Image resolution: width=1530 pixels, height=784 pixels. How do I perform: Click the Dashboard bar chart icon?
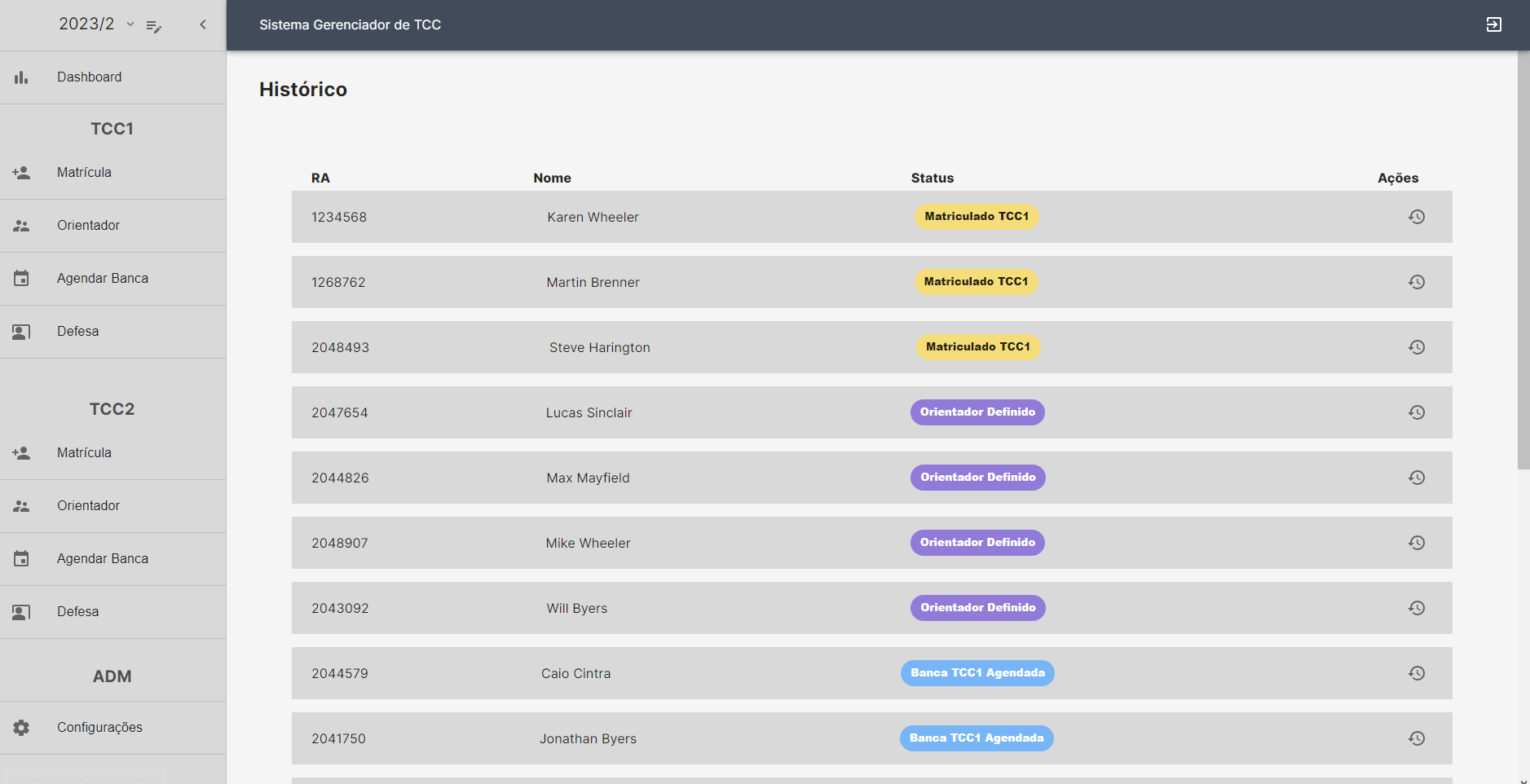pyautogui.click(x=21, y=77)
